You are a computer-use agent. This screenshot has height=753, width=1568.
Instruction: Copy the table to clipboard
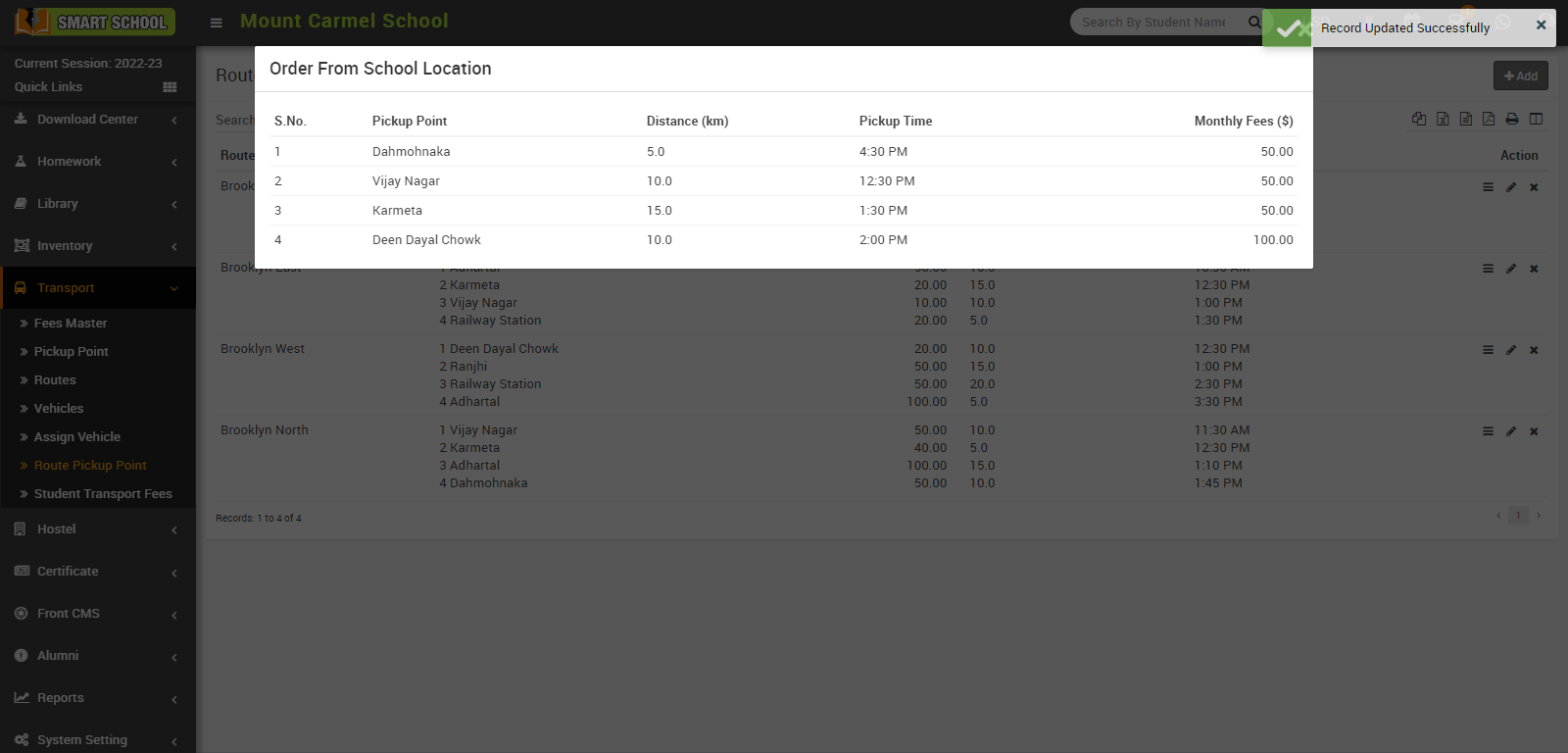[x=1419, y=119]
